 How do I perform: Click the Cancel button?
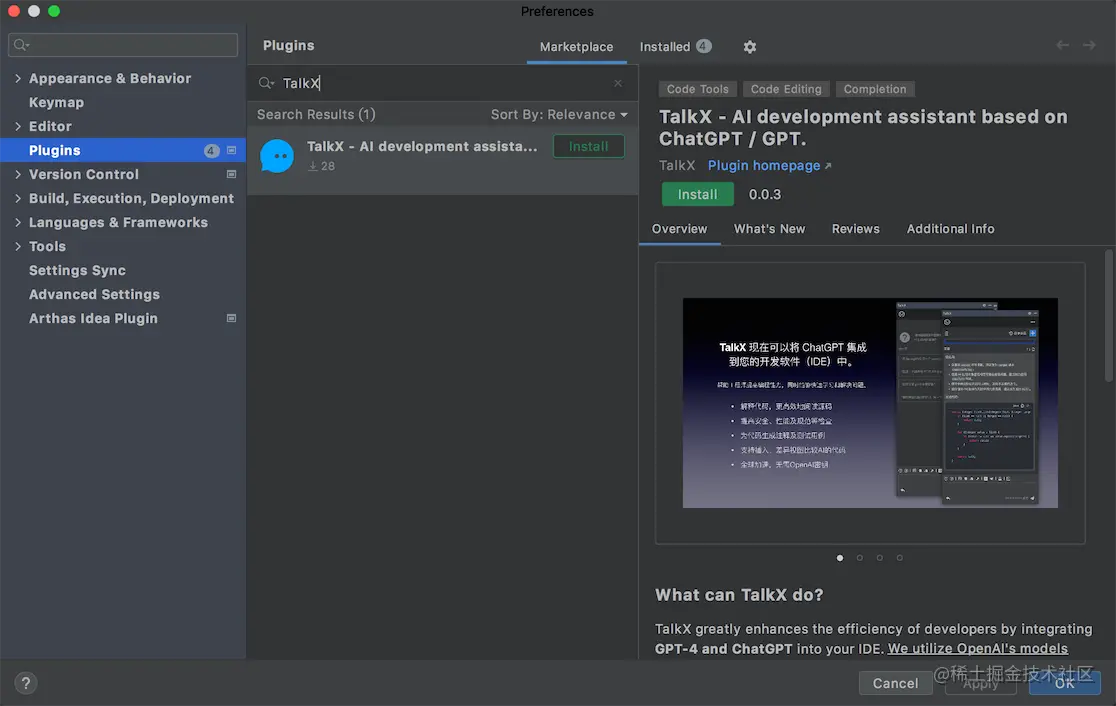click(x=895, y=683)
